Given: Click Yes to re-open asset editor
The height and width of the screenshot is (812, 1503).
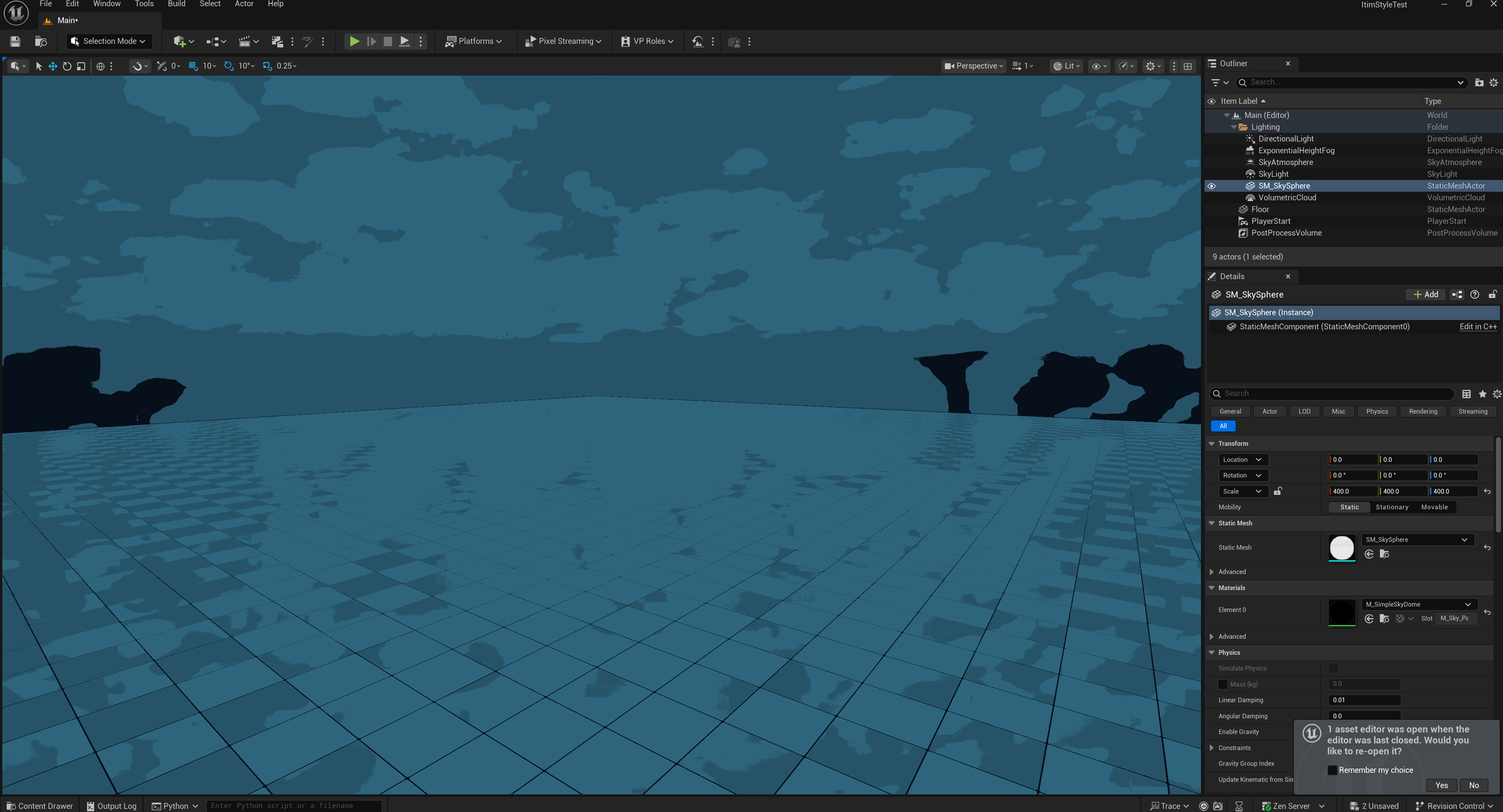Looking at the screenshot, I should coord(1441,785).
